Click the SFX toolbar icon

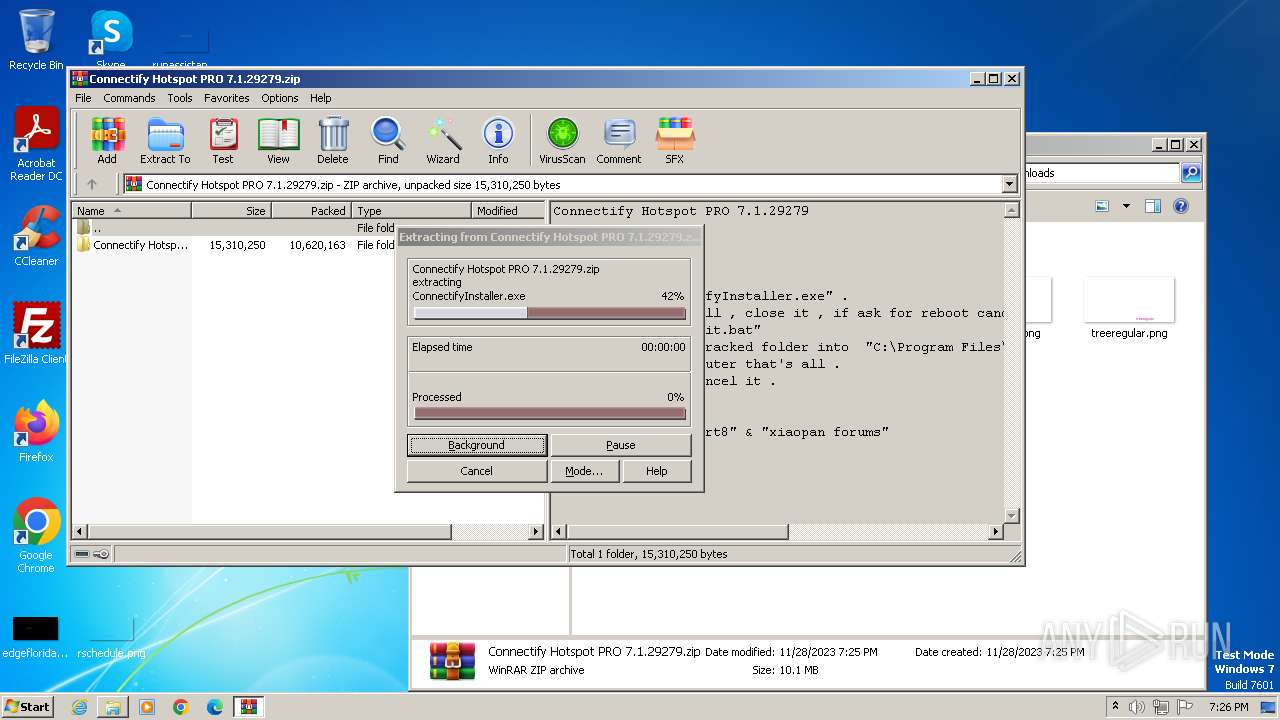(675, 140)
